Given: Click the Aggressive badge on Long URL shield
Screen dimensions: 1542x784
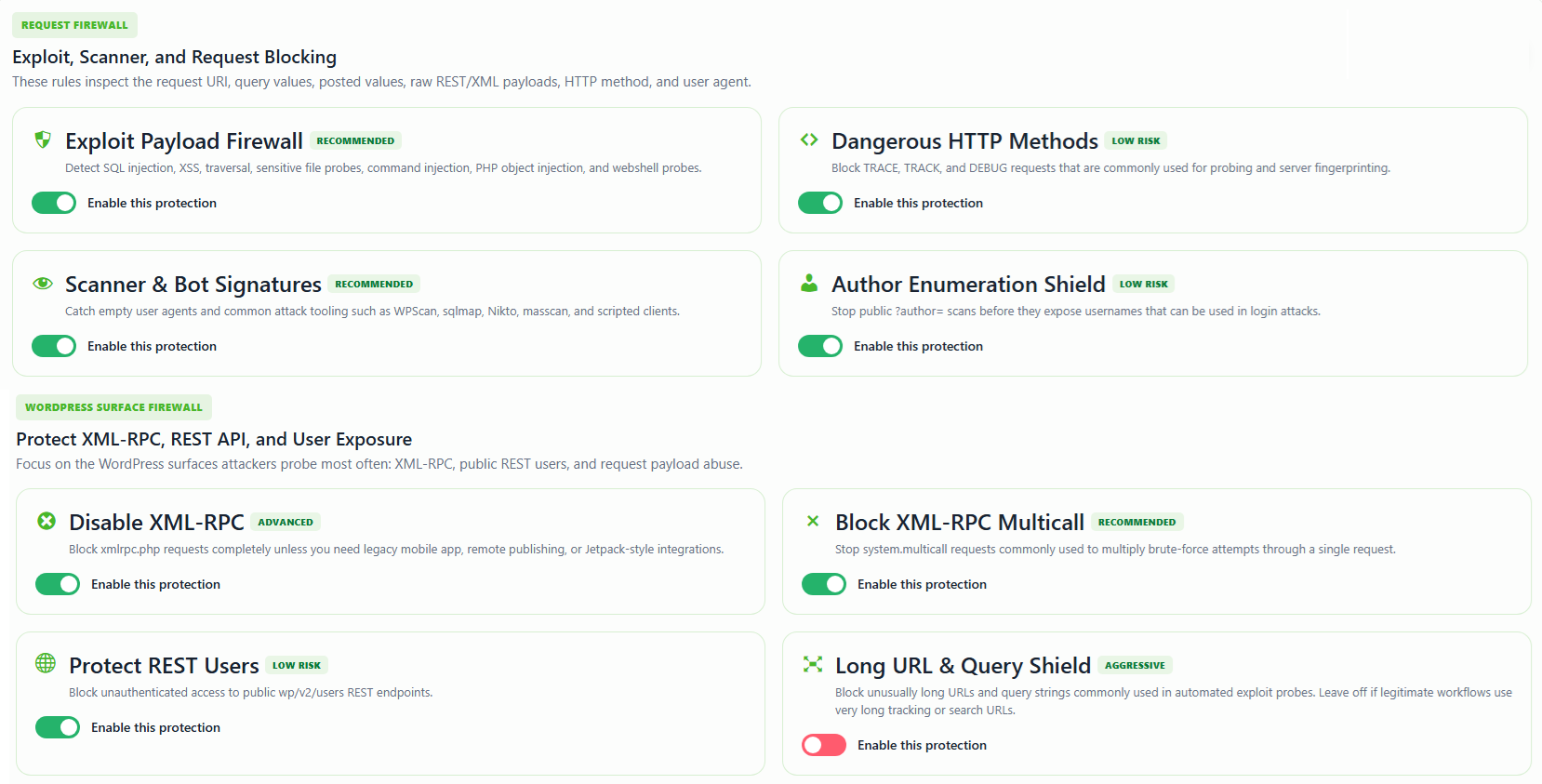Looking at the screenshot, I should tap(1135, 665).
